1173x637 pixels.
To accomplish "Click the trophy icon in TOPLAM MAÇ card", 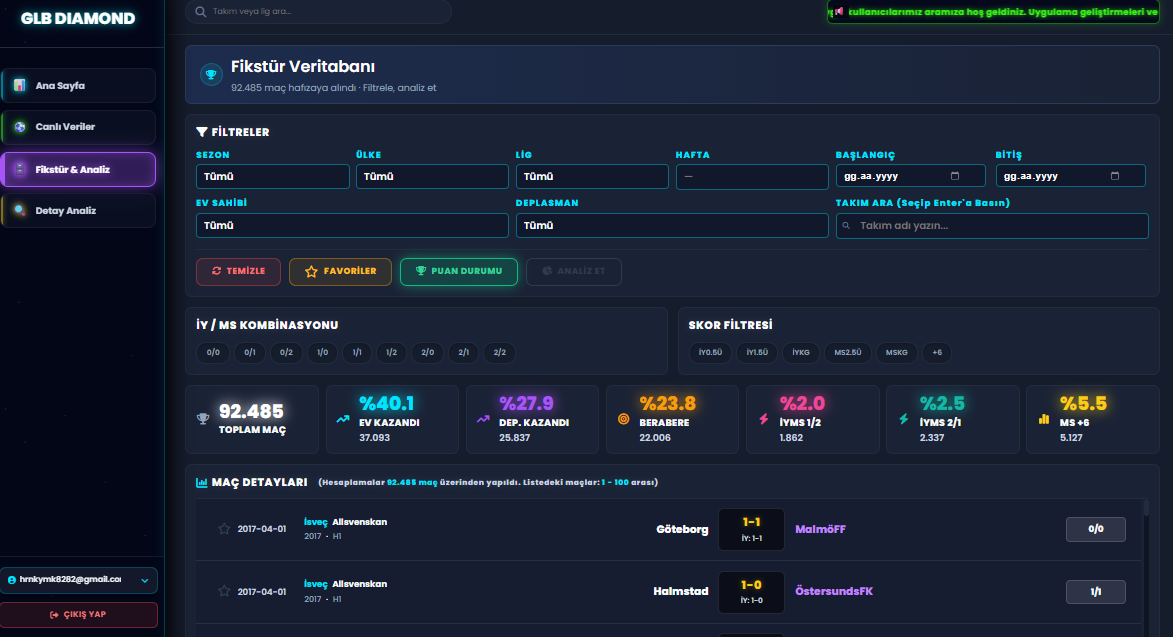I will pos(203,419).
